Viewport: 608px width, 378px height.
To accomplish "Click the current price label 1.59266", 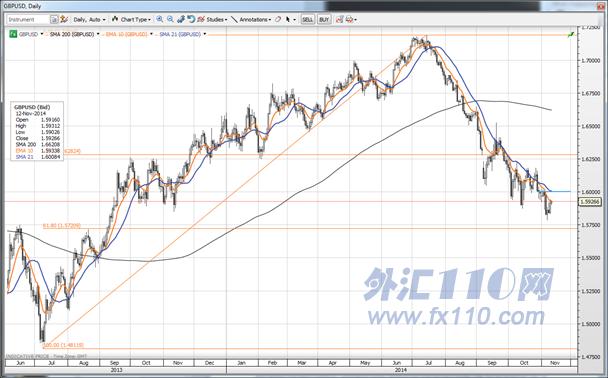I will [x=589, y=202].
